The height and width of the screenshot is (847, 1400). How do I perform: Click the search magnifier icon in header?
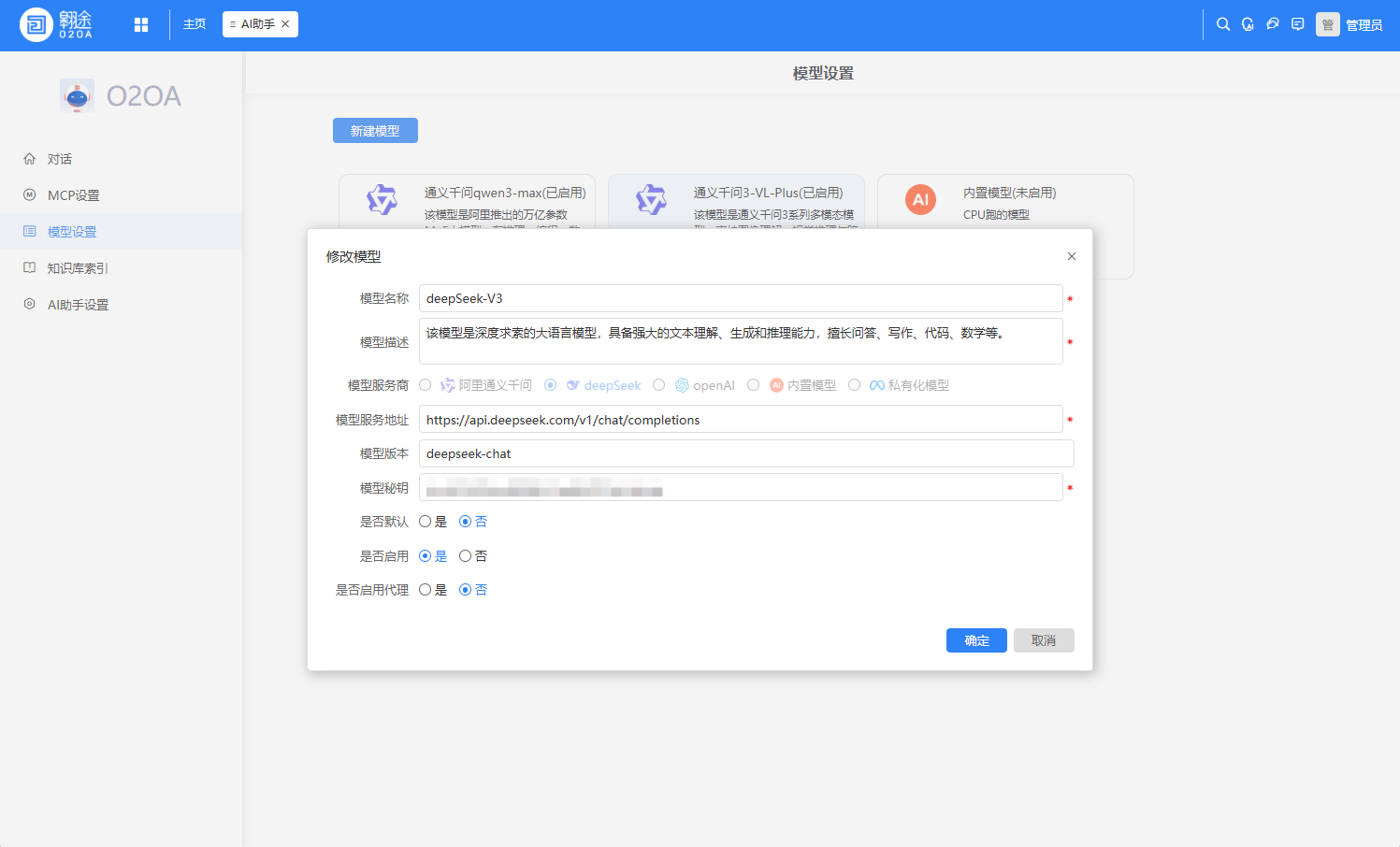click(1222, 24)
